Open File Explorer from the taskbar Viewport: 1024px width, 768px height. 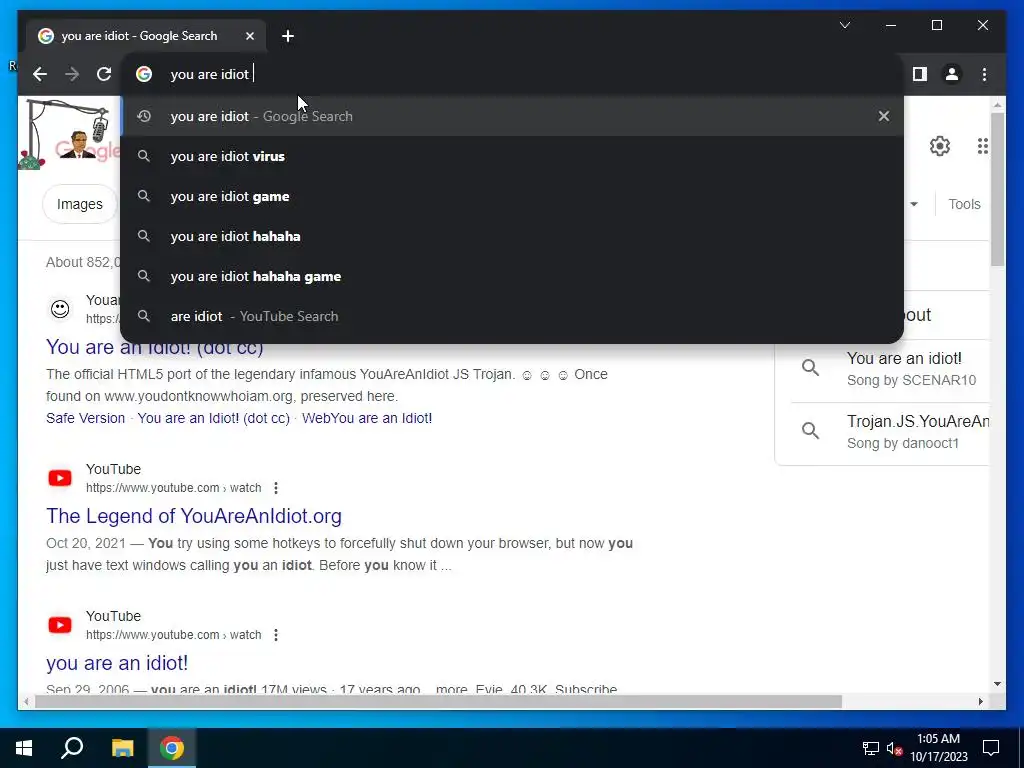click(x=122, y=748)
